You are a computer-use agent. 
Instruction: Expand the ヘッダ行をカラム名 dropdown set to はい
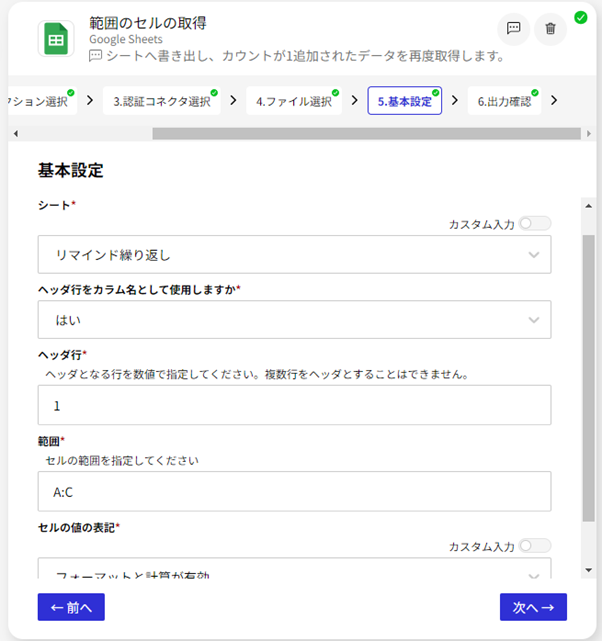pos(294,320)
